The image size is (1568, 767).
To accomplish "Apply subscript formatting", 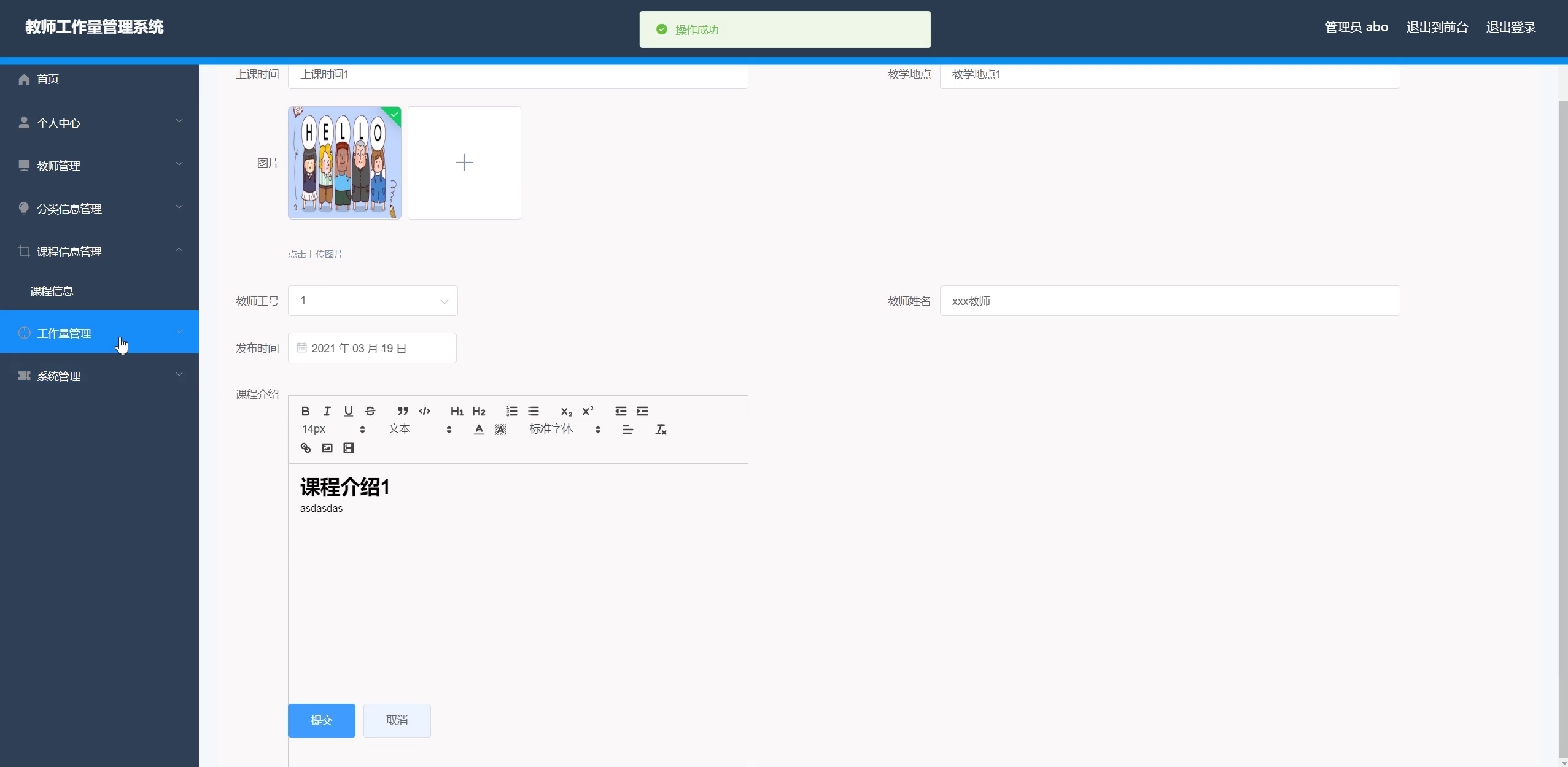I will 566,411.
